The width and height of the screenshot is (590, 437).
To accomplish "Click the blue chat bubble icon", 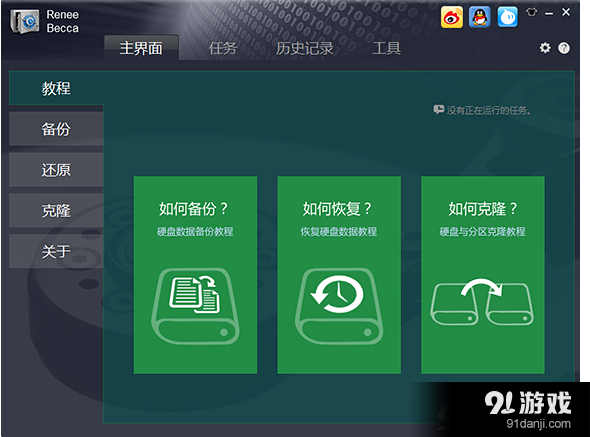I will [x=507, y=17].
